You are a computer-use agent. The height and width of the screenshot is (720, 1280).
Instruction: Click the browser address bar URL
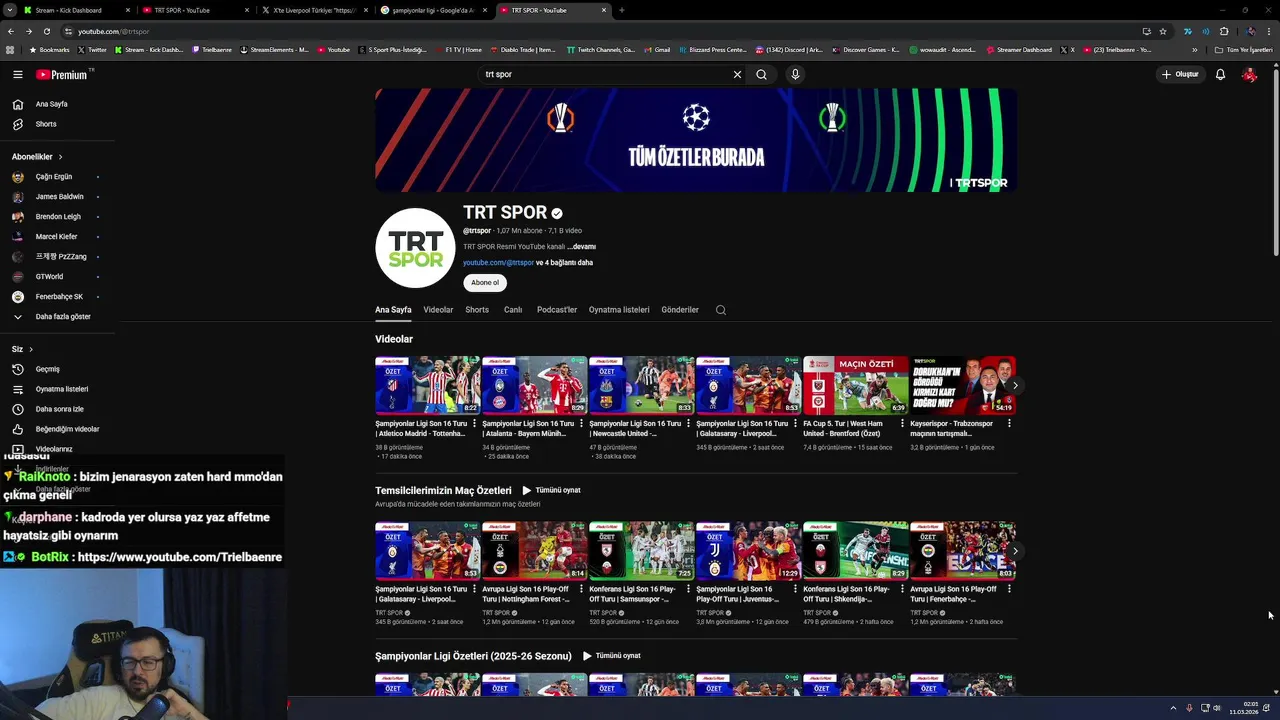pos(113,31)
